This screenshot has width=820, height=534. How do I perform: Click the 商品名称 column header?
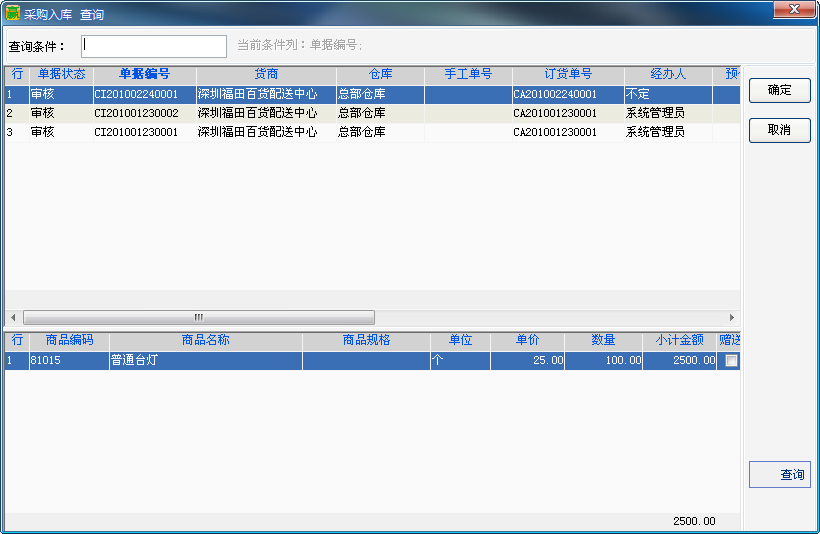(205, 340)
